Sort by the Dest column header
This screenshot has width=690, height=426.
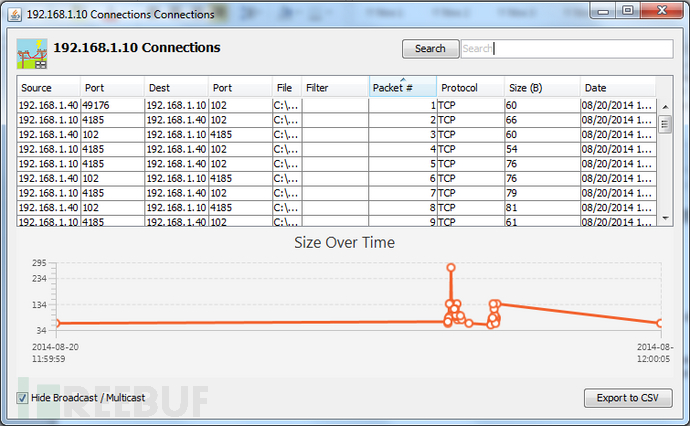tap(176, 88)
